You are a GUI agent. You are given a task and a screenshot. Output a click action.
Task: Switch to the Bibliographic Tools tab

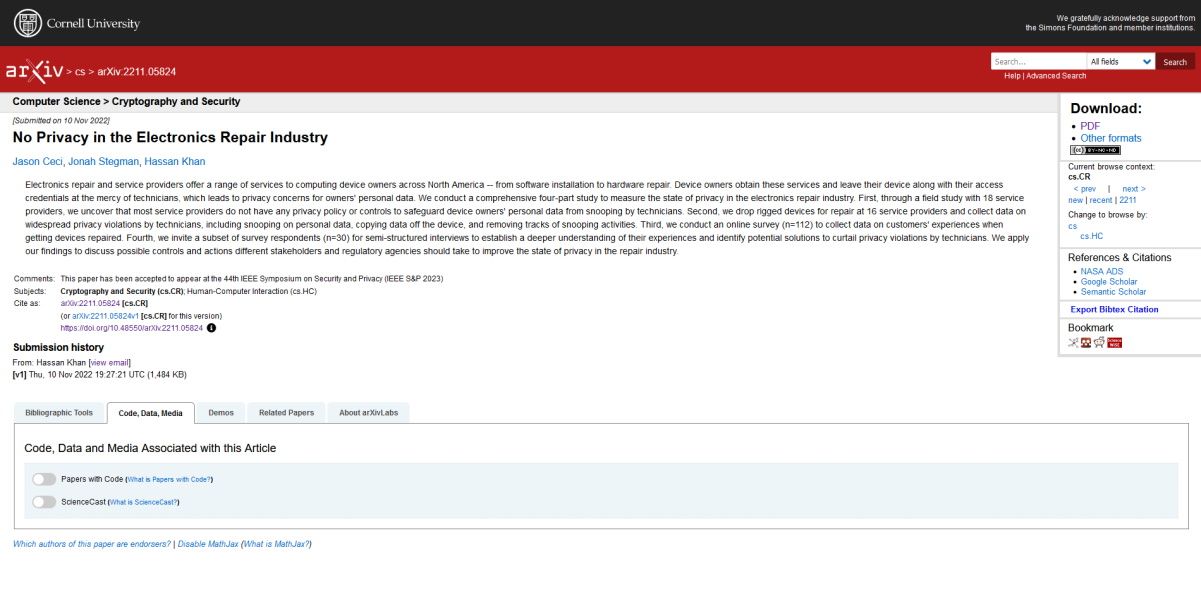(x=59, y=413)
